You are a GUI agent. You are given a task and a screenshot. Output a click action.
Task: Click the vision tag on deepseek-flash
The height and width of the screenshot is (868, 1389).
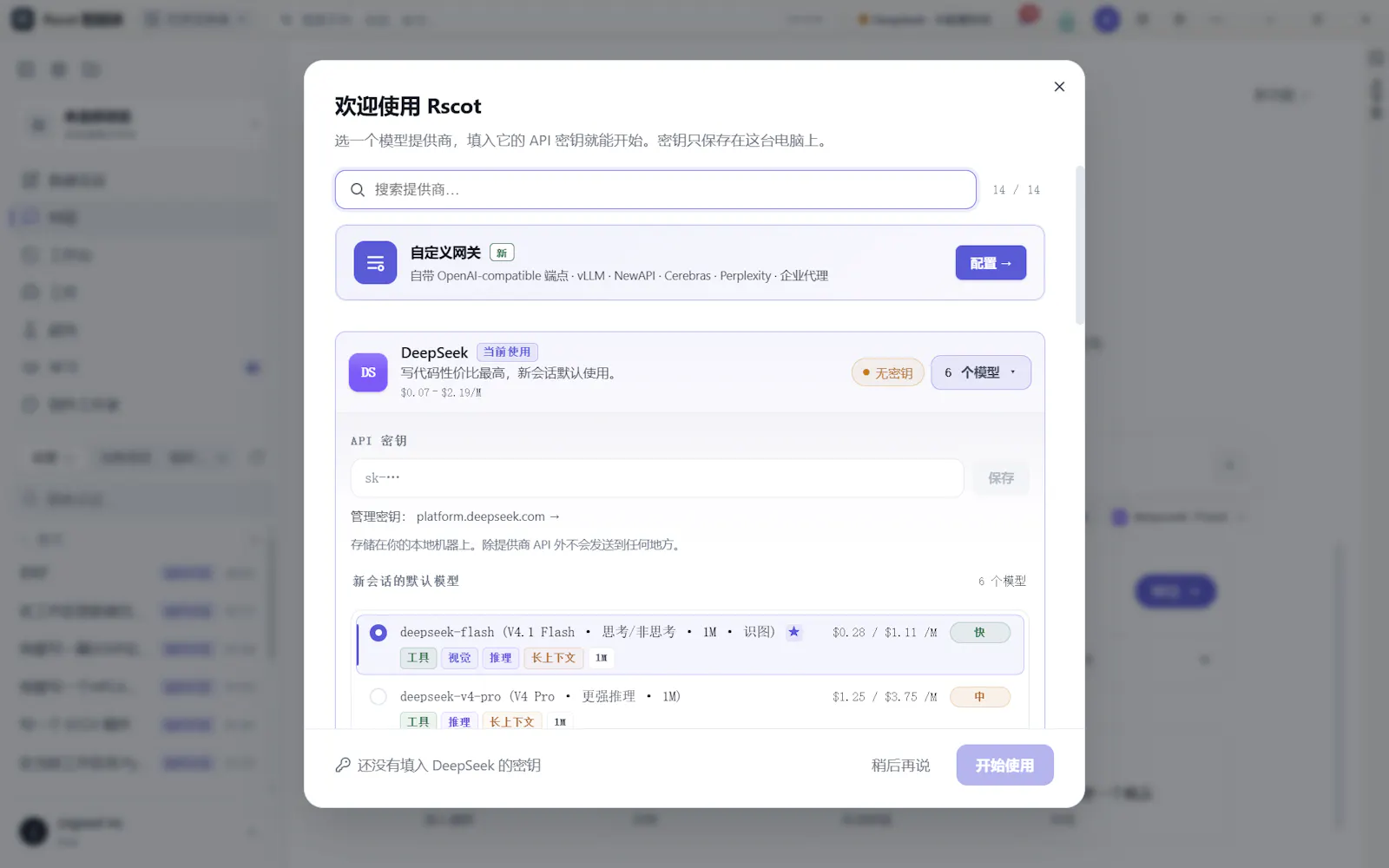[459, 658]
